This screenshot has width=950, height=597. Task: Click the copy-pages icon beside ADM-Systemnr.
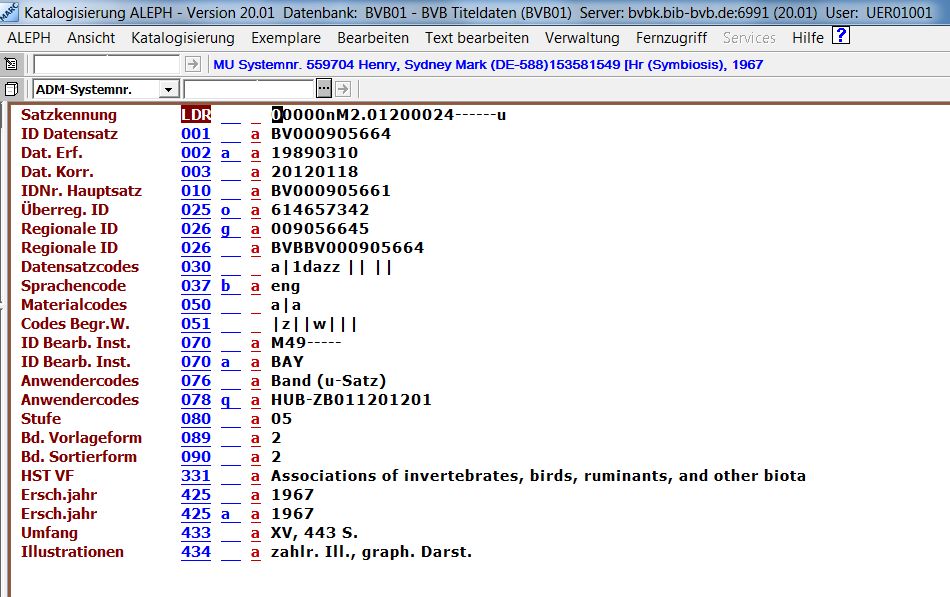click(11, 89)
